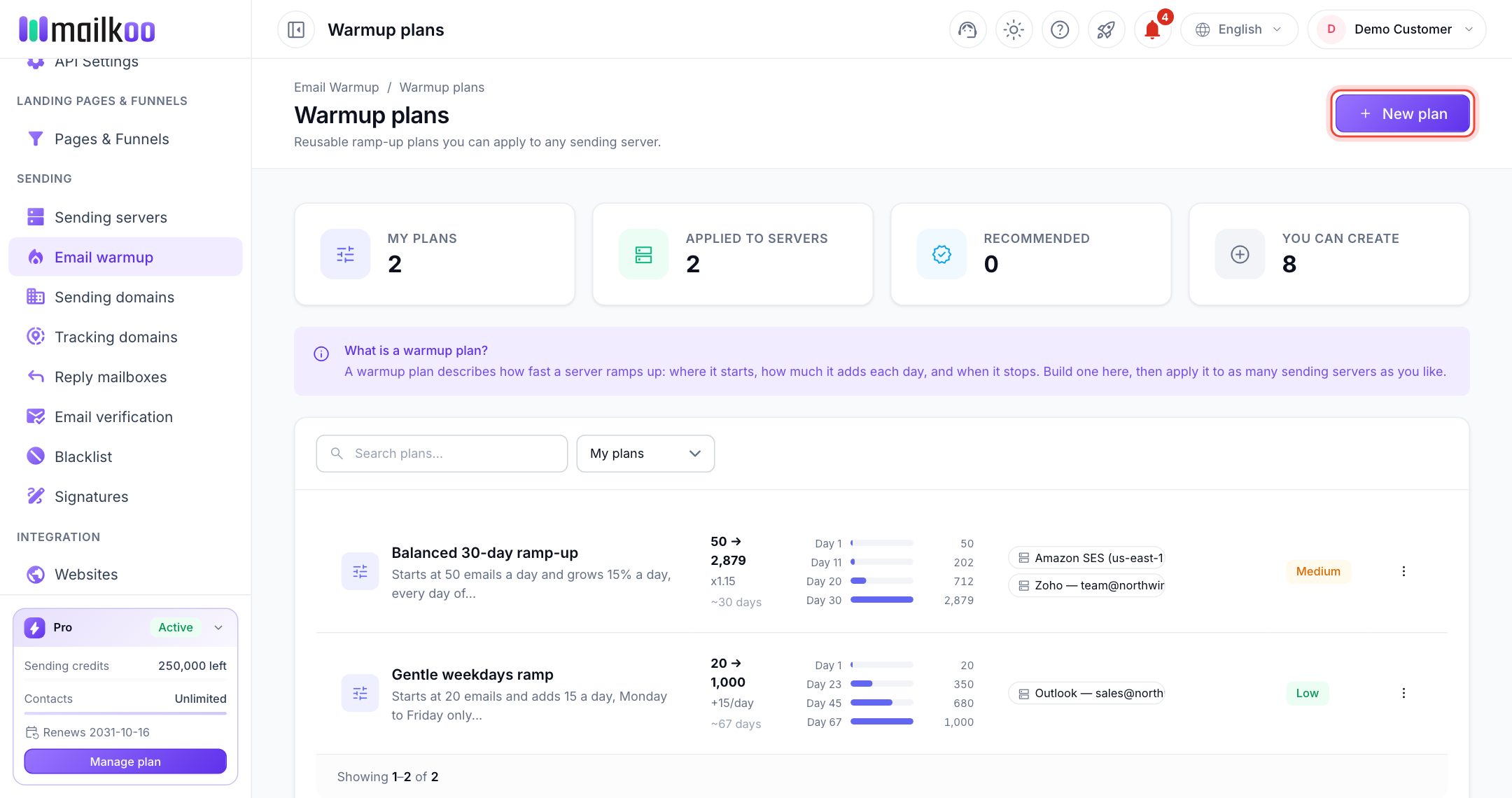Viewport: 1512px width, 798px height.
Task: Click the Amazon SES (us-east-1 server chip
Action: [1086, 558]
